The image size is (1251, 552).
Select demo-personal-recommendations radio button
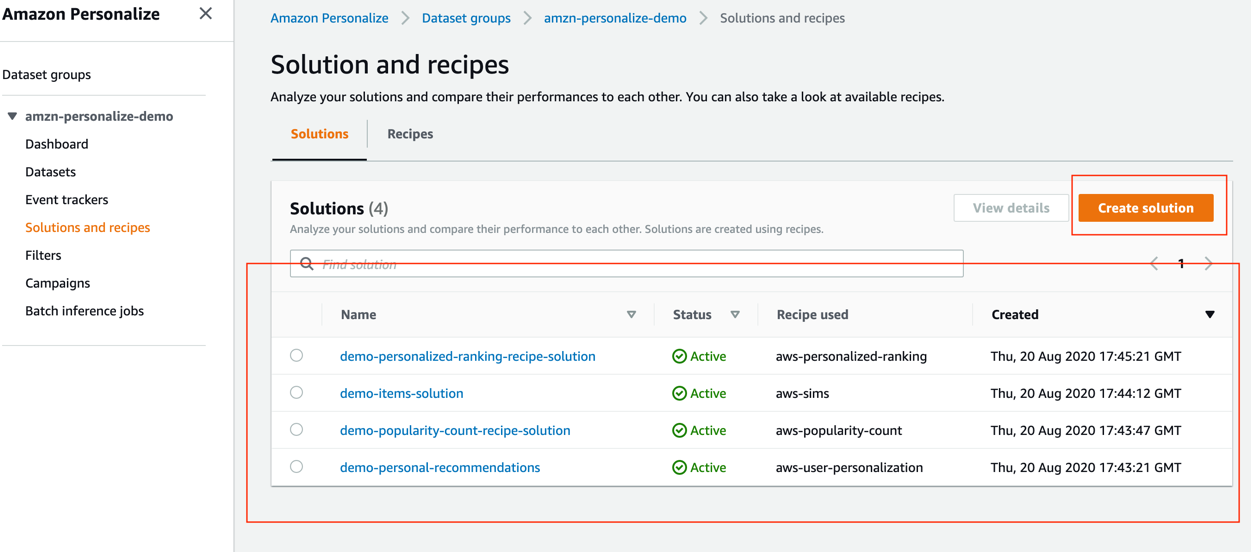tap(297, 467)
